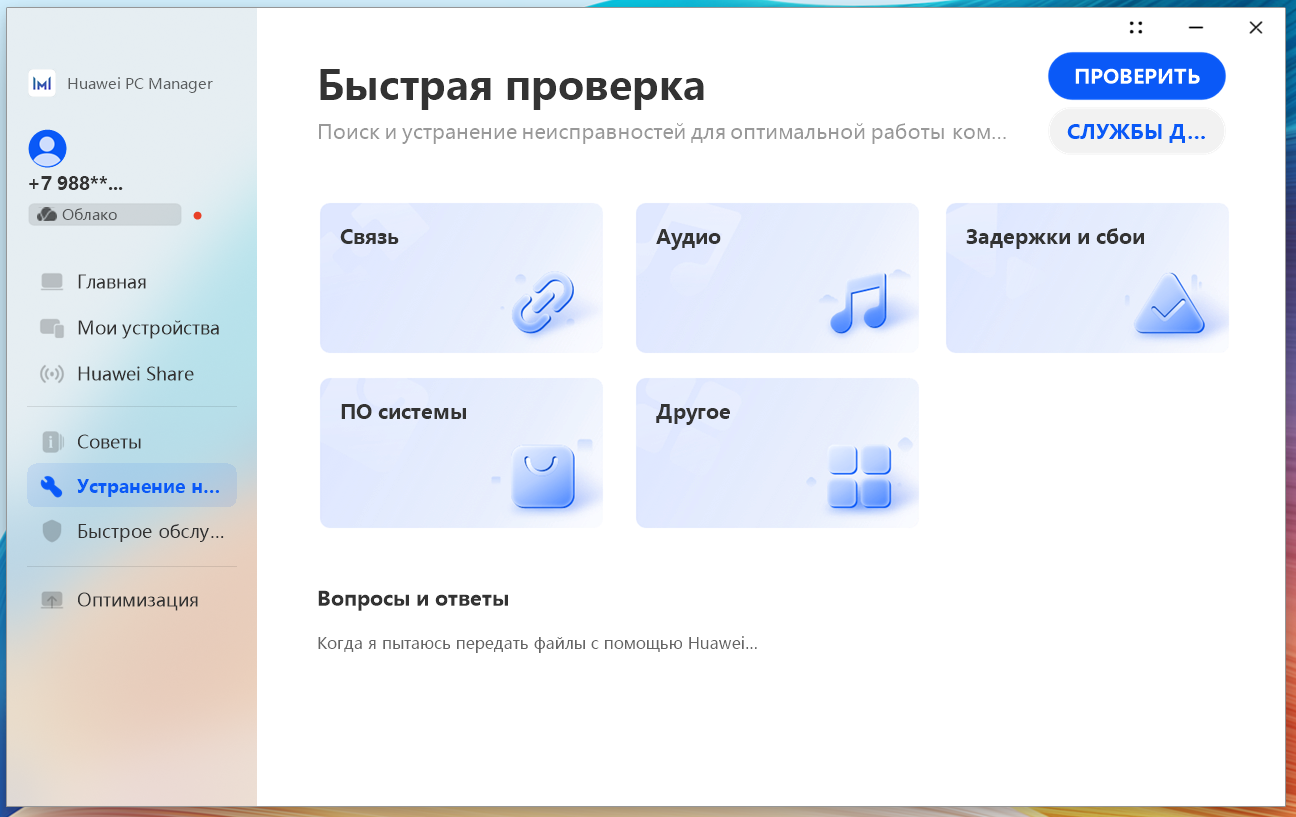Open the user profile avatar
Image resolution: width=1296 pixels, height=817 pixels.
[x=47, y=148]
